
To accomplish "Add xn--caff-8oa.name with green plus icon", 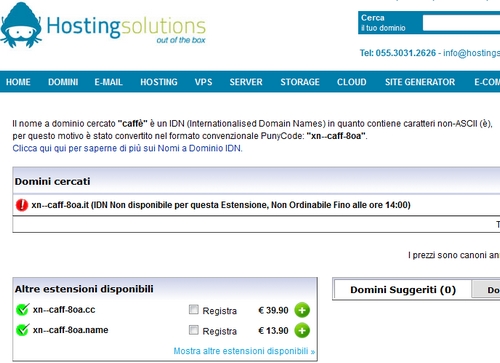I will point(302,331).
